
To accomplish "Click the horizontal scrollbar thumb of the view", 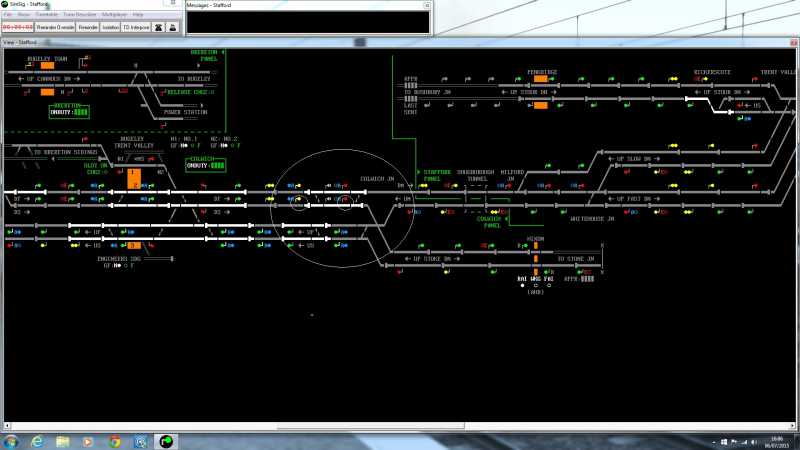I will coord(371,426).
